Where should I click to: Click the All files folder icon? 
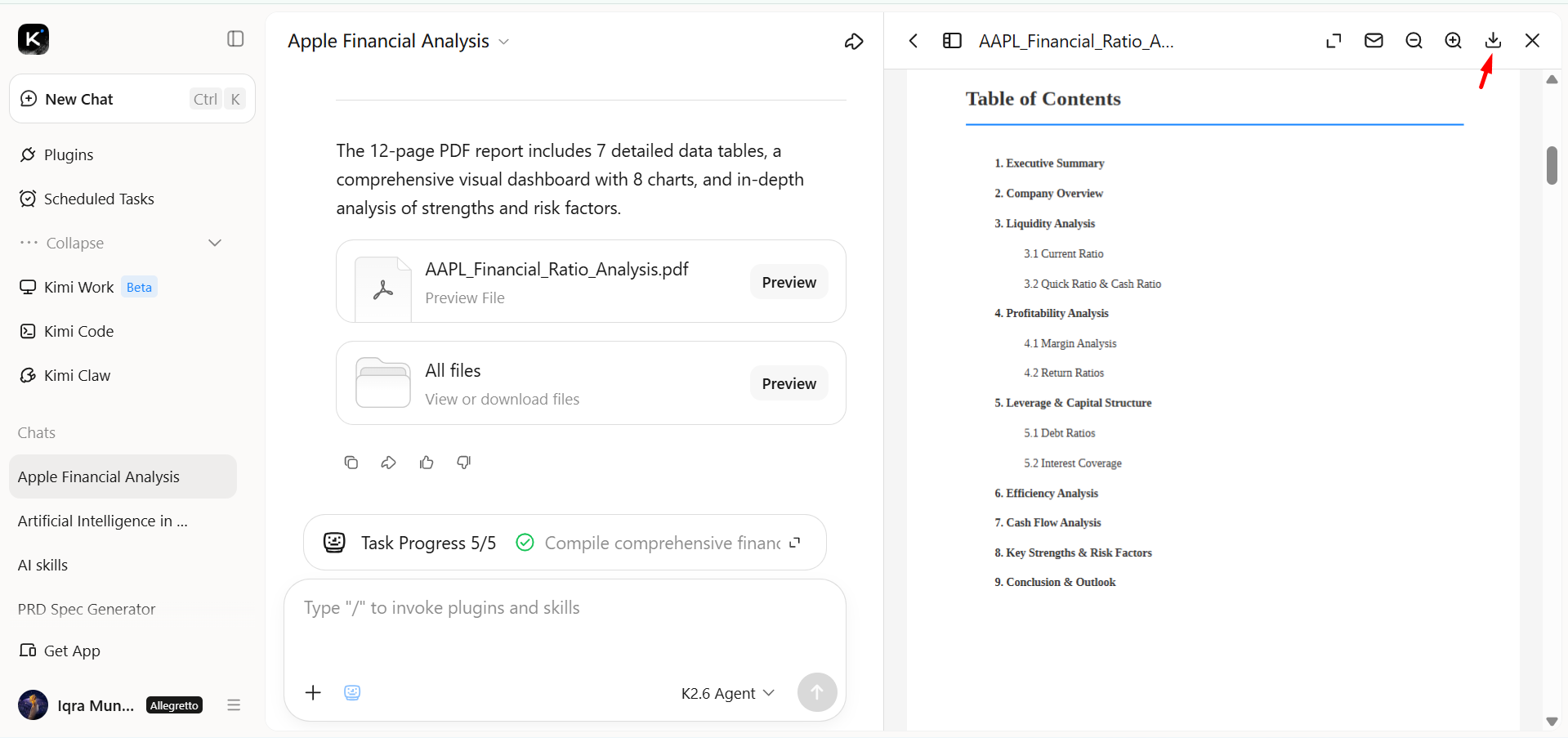click(x=383, y=382)
